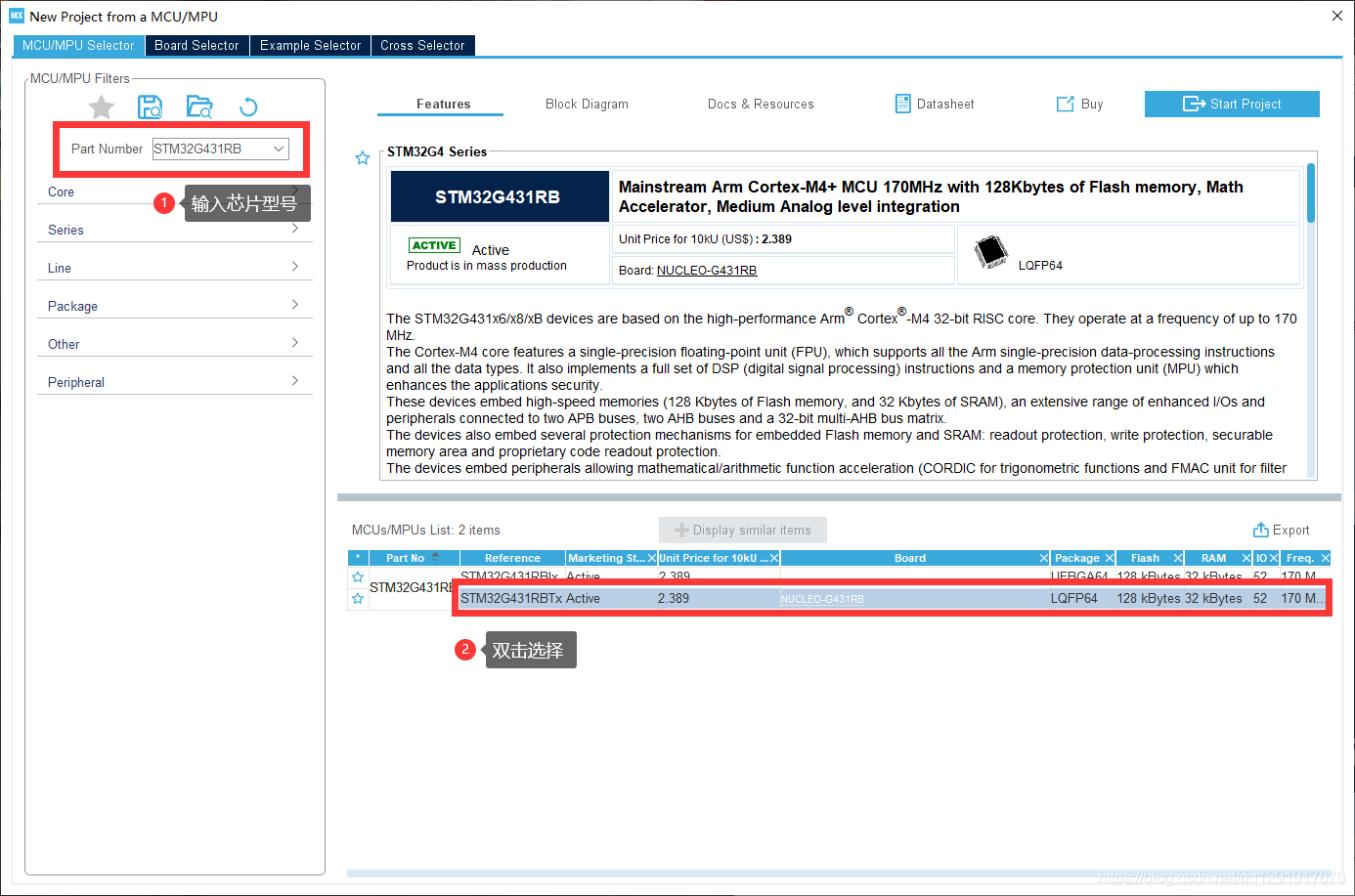Image resolution: width=1355 pixels, height=896 pixels.
Task: Click the ACTIVE status badge
Action: (x=434, y=245)
